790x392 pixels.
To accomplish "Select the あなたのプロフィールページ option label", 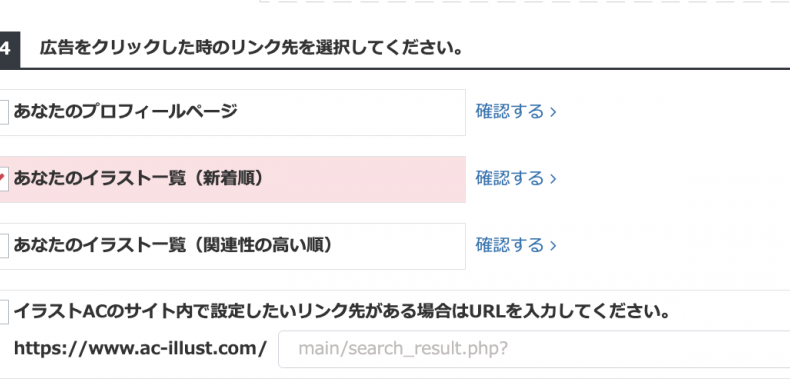I will point(125,111).
